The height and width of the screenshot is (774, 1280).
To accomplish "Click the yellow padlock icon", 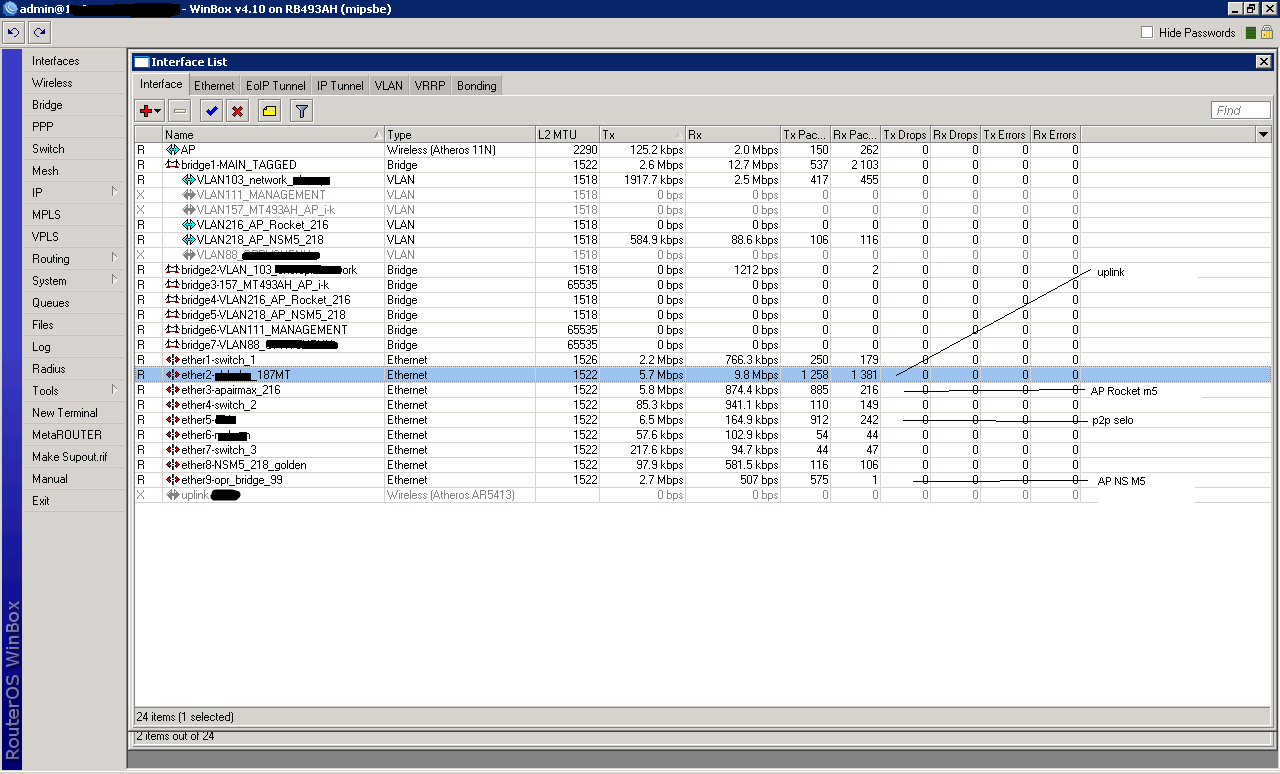I will pos(1266,33).
